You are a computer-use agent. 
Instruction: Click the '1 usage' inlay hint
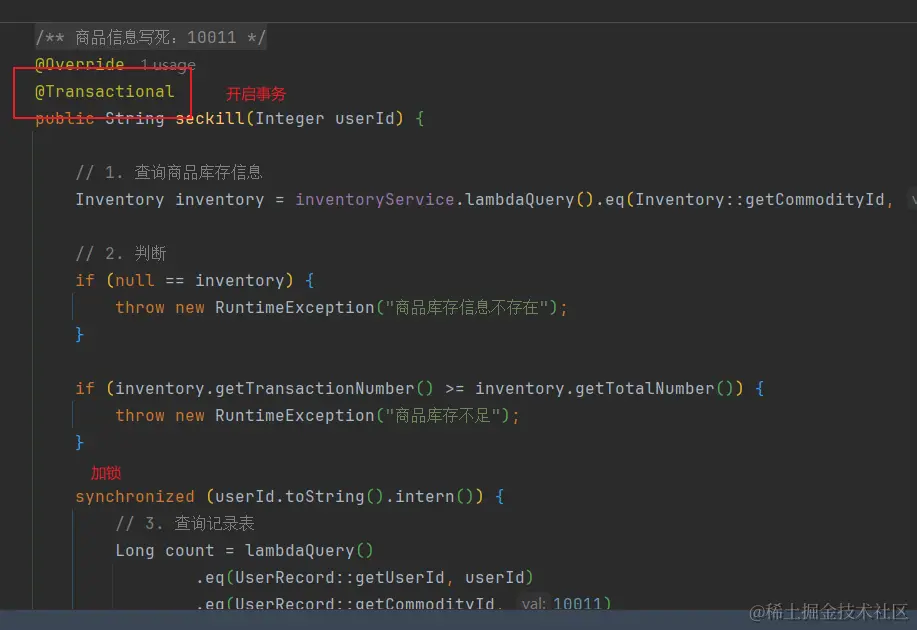168,64
